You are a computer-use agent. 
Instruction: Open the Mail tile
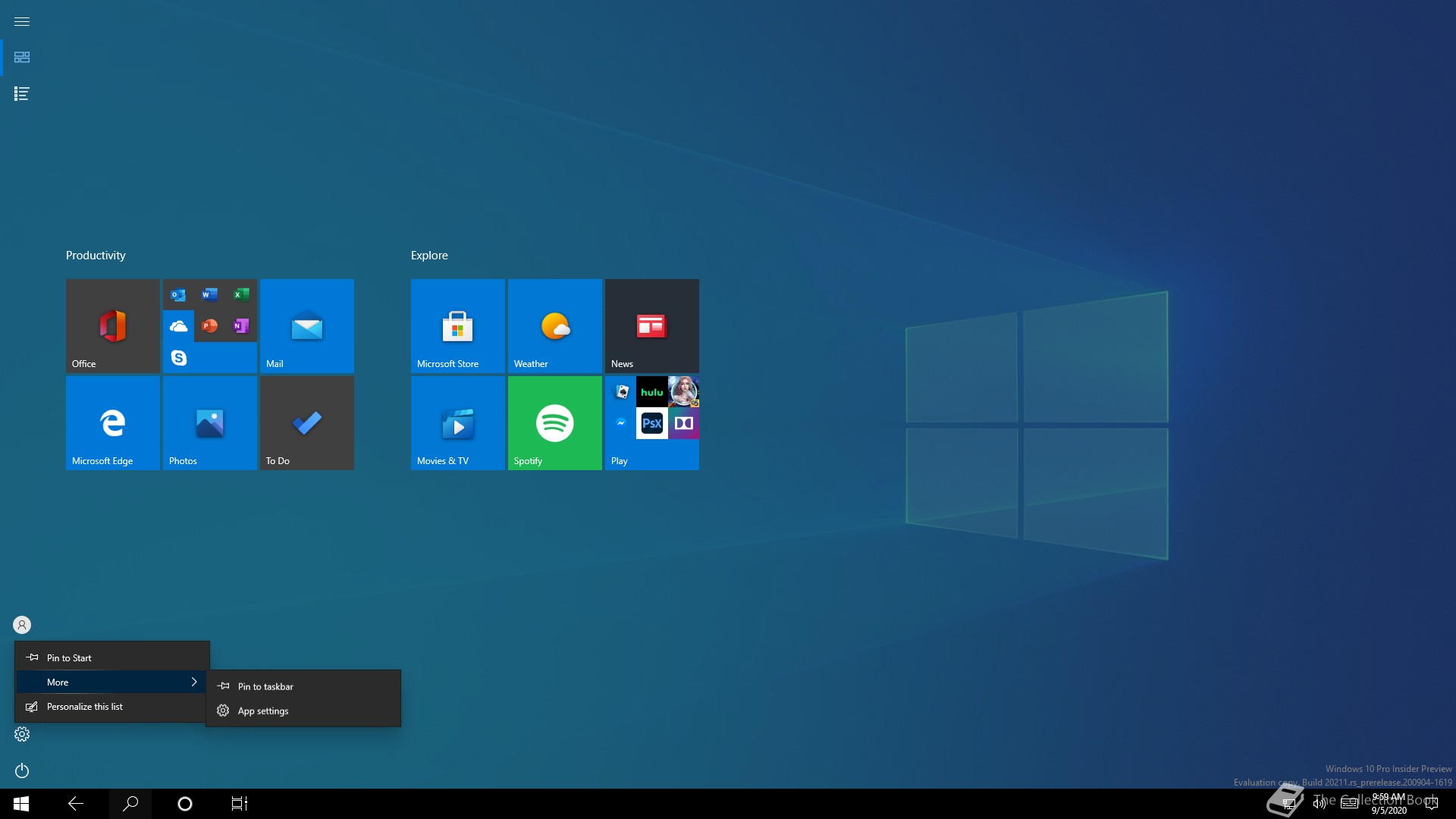click(307, 326)
